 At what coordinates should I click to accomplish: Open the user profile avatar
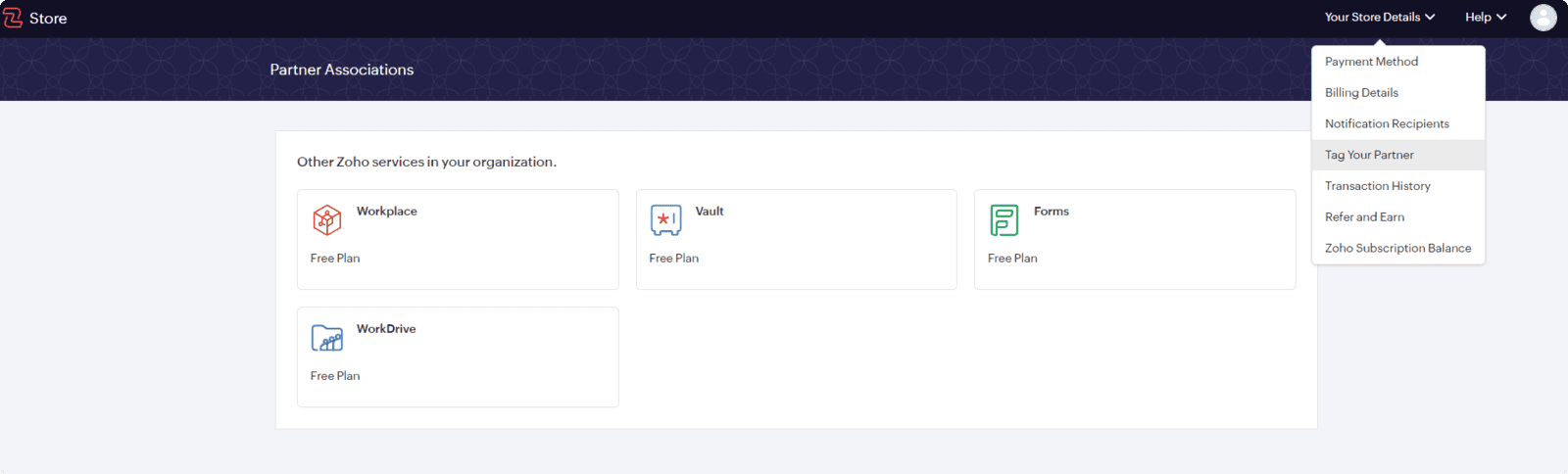1543,18
